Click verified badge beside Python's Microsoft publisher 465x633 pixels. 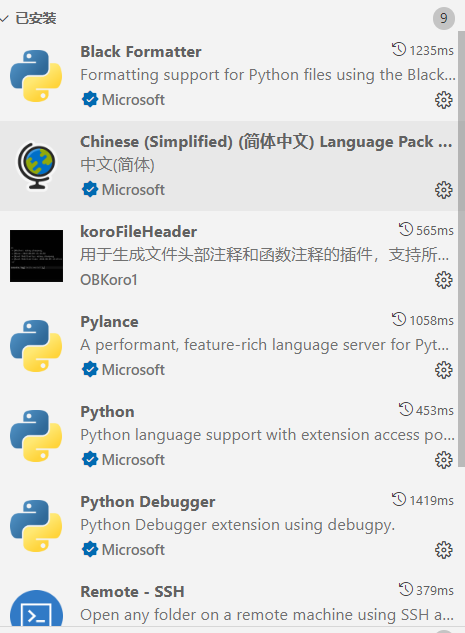coord(90,459)
